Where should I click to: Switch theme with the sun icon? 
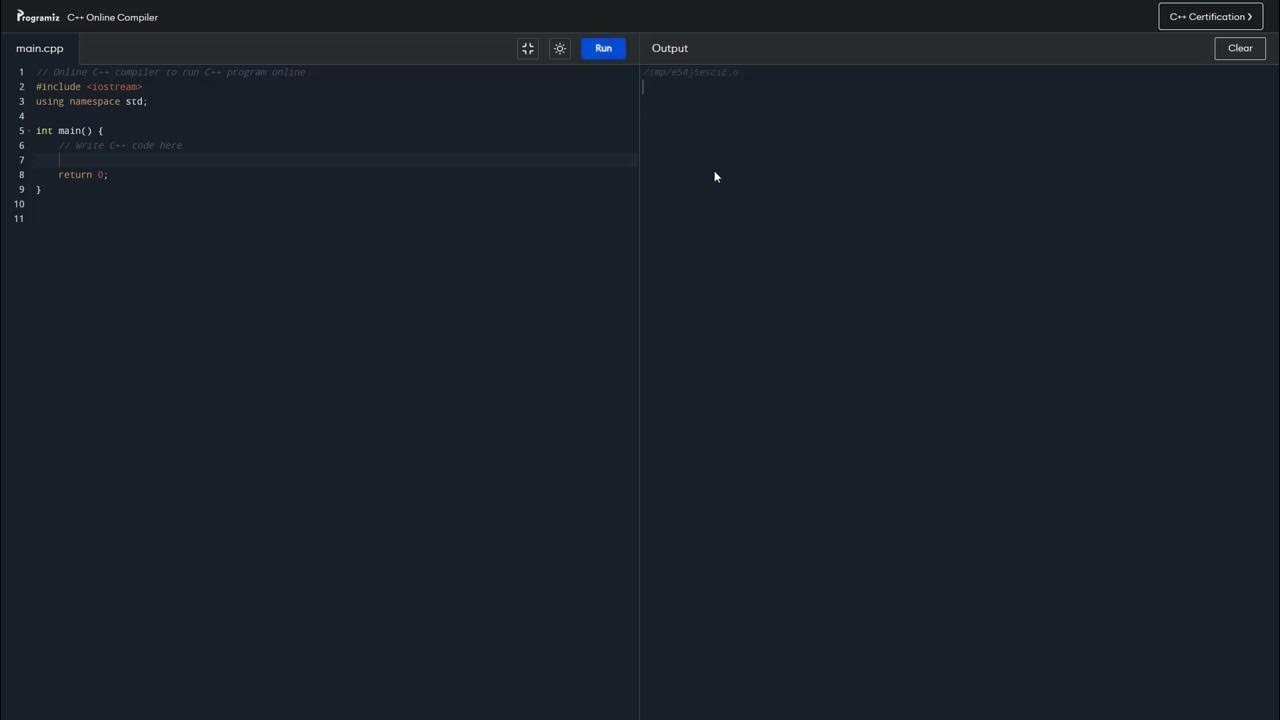(x=560, y=48)
